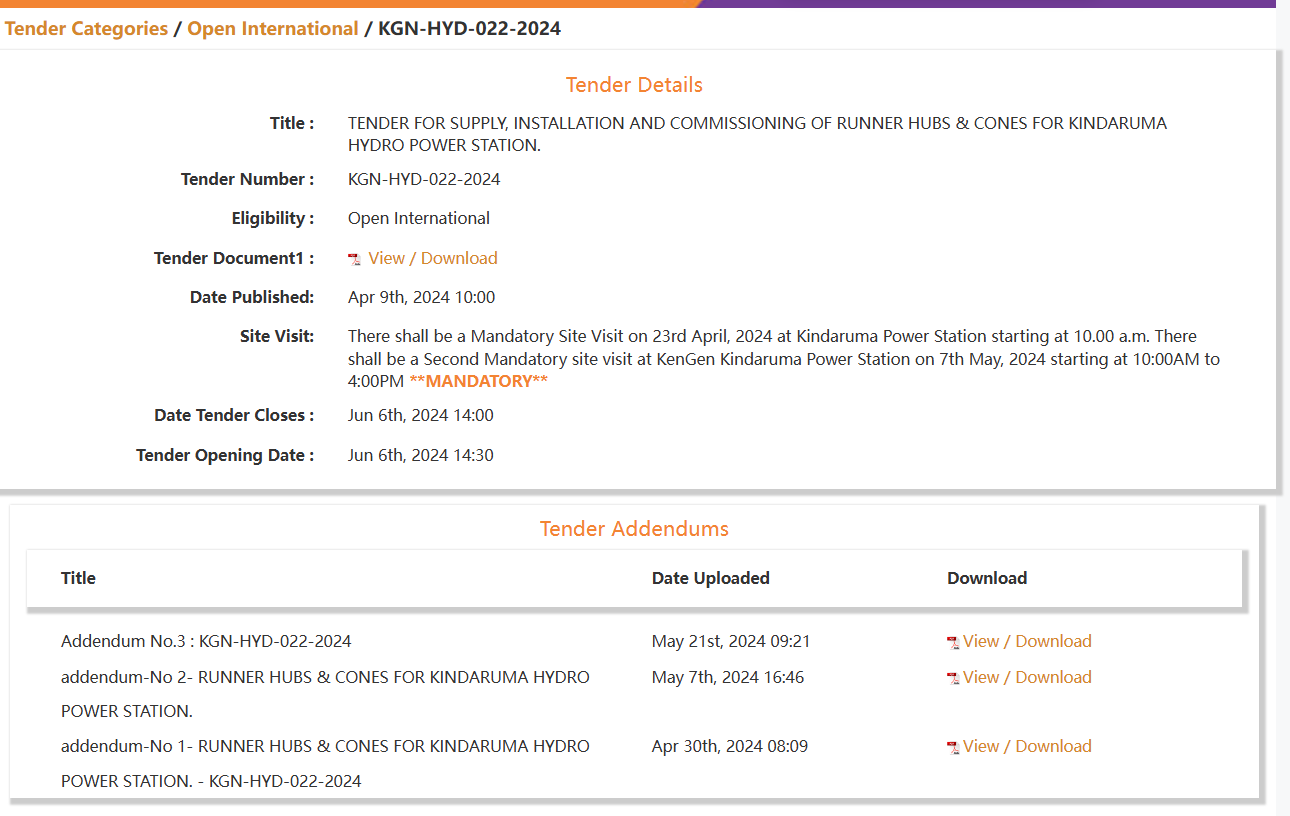The width and height of the screenshot is (1290, 816).
Task: Open View / Download for addendum-No 1
Action: tap(1027, 746)
